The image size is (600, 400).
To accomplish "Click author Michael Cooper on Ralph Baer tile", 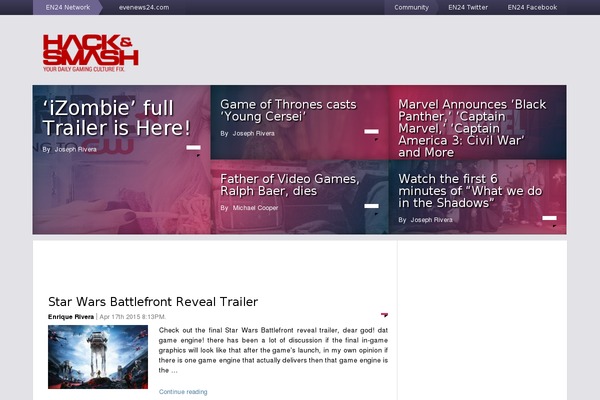I will 255,208.
